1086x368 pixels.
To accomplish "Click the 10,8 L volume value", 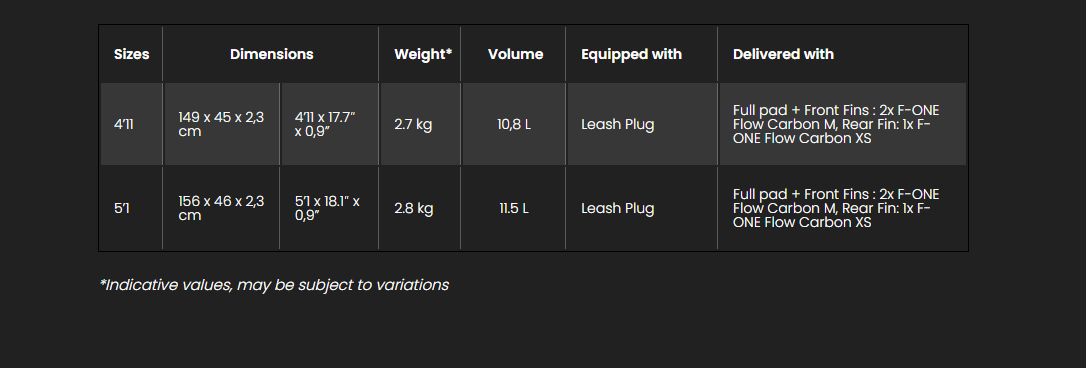I will pyautogui.click(x=514, y=125).
